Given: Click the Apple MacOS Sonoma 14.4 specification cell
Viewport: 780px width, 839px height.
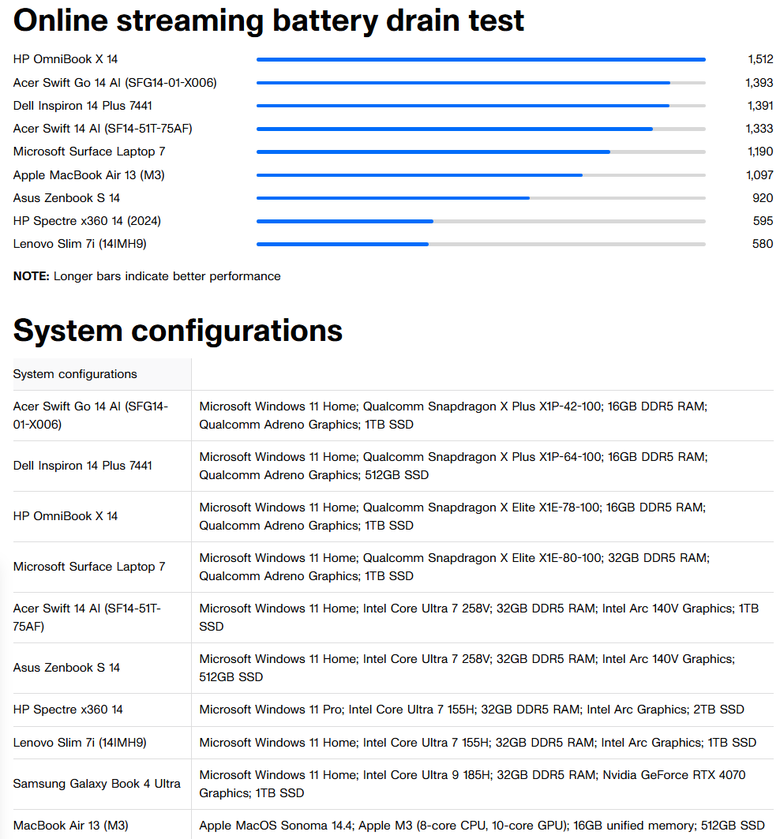Looking at the screenshot, I should tap(482, 825).
